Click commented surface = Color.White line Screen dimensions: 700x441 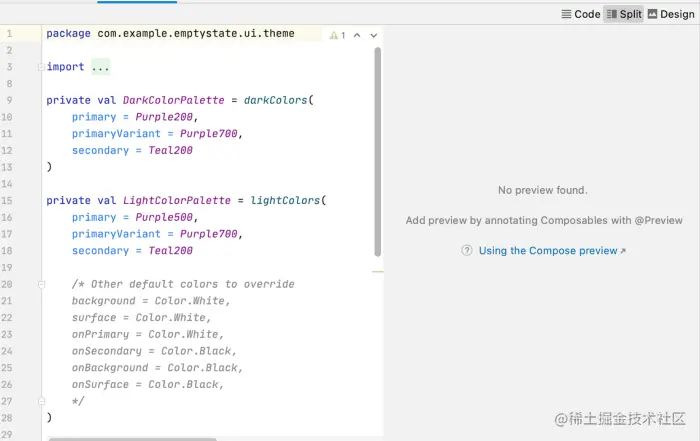pyautogui.click(x=142, y=318)
